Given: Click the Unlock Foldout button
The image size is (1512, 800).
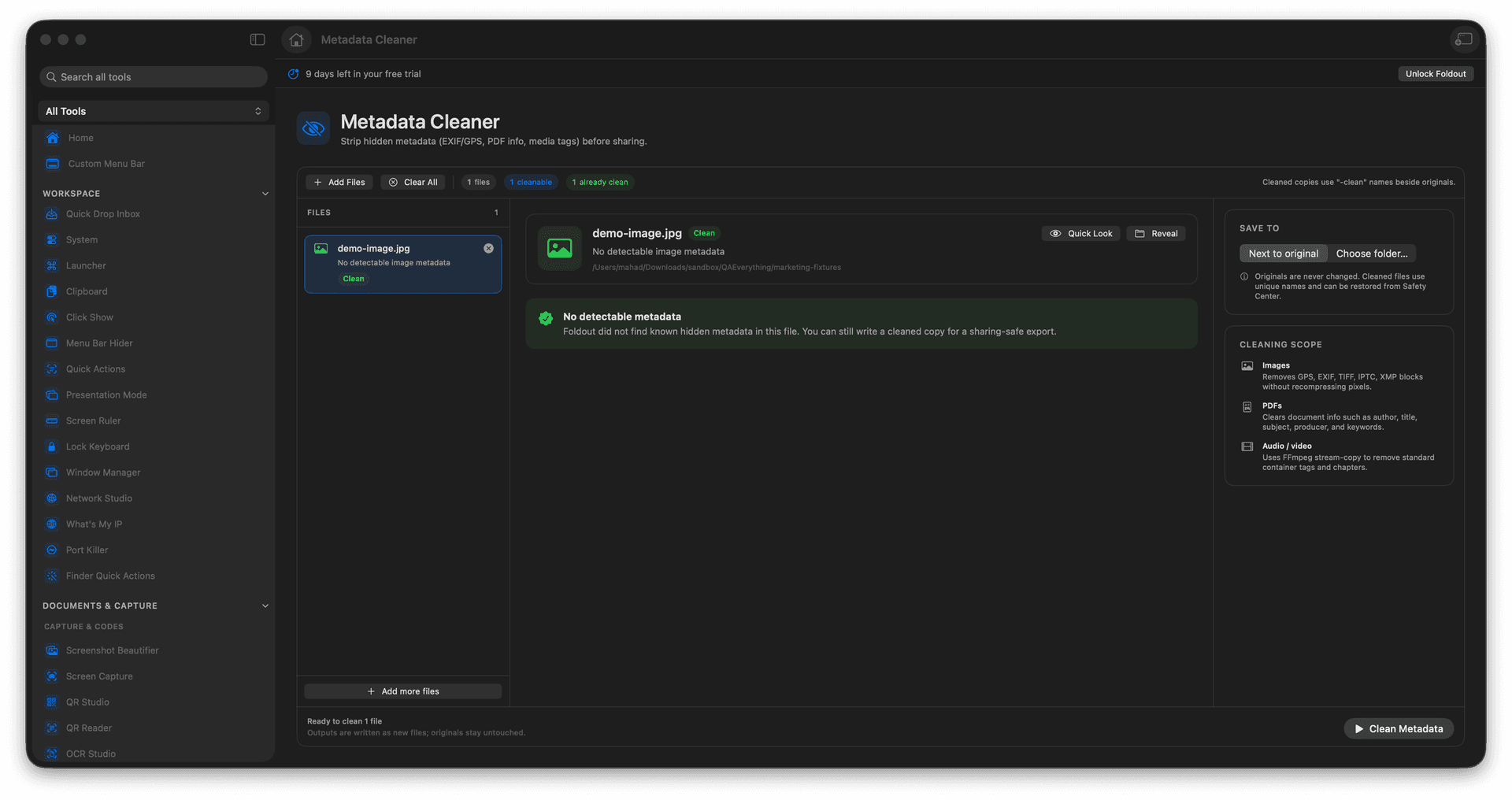Looking at the screenshot, I should point(1436,74).
